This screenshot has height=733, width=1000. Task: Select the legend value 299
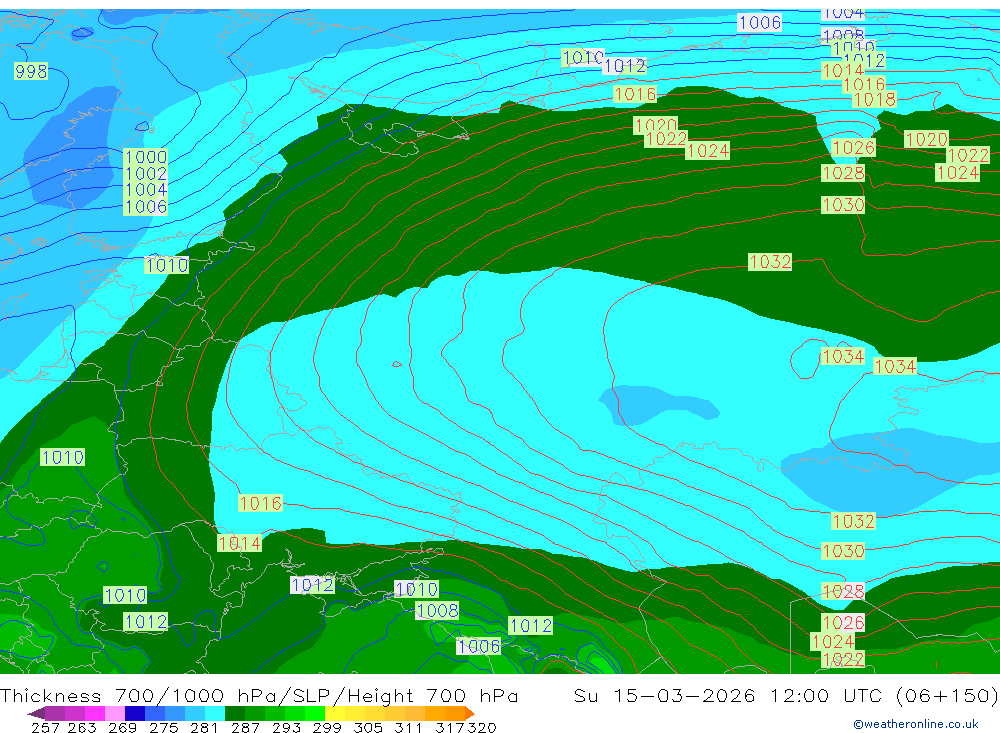(x=327, y=727)
